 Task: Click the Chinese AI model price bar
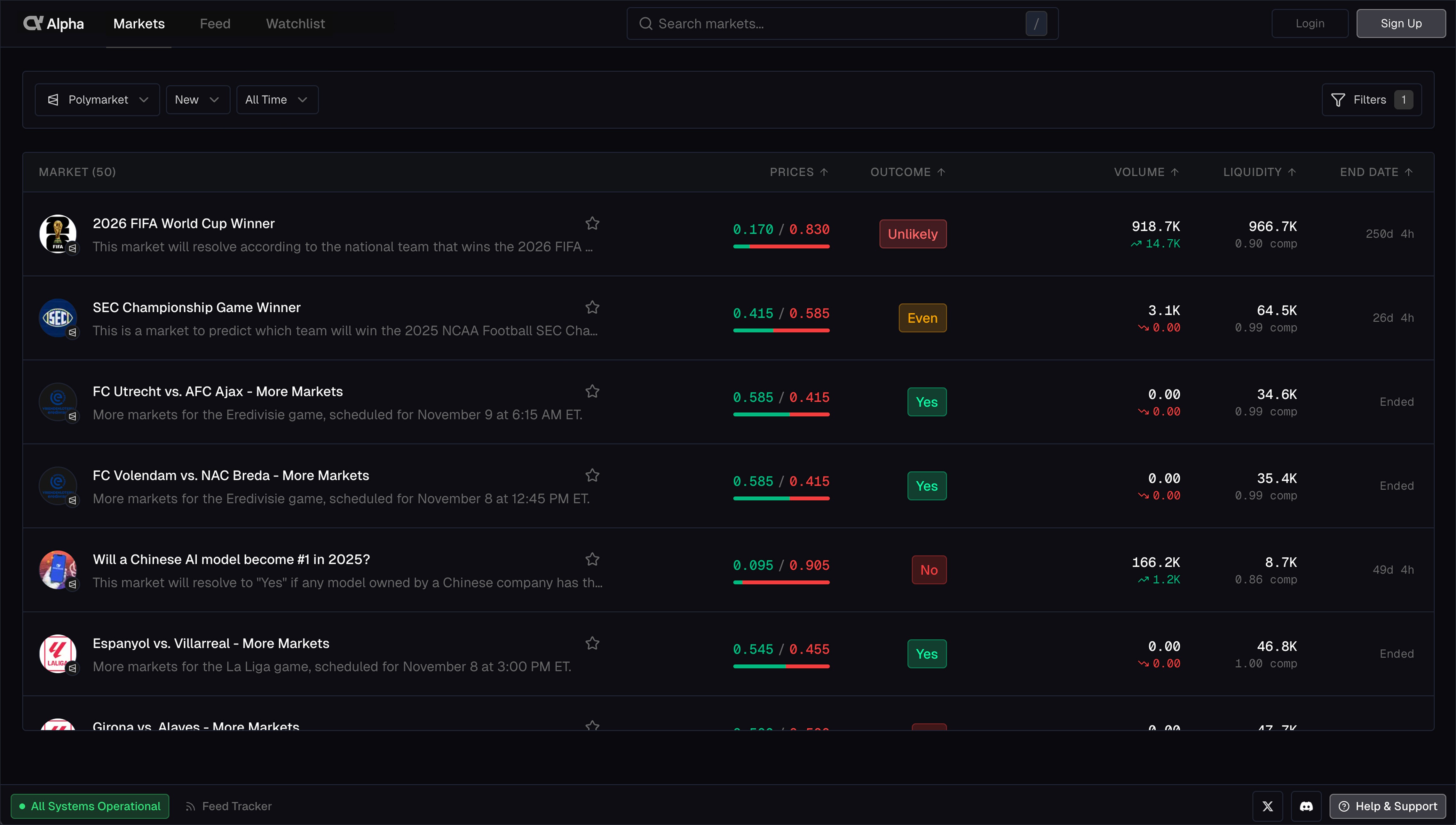[781, 582]
